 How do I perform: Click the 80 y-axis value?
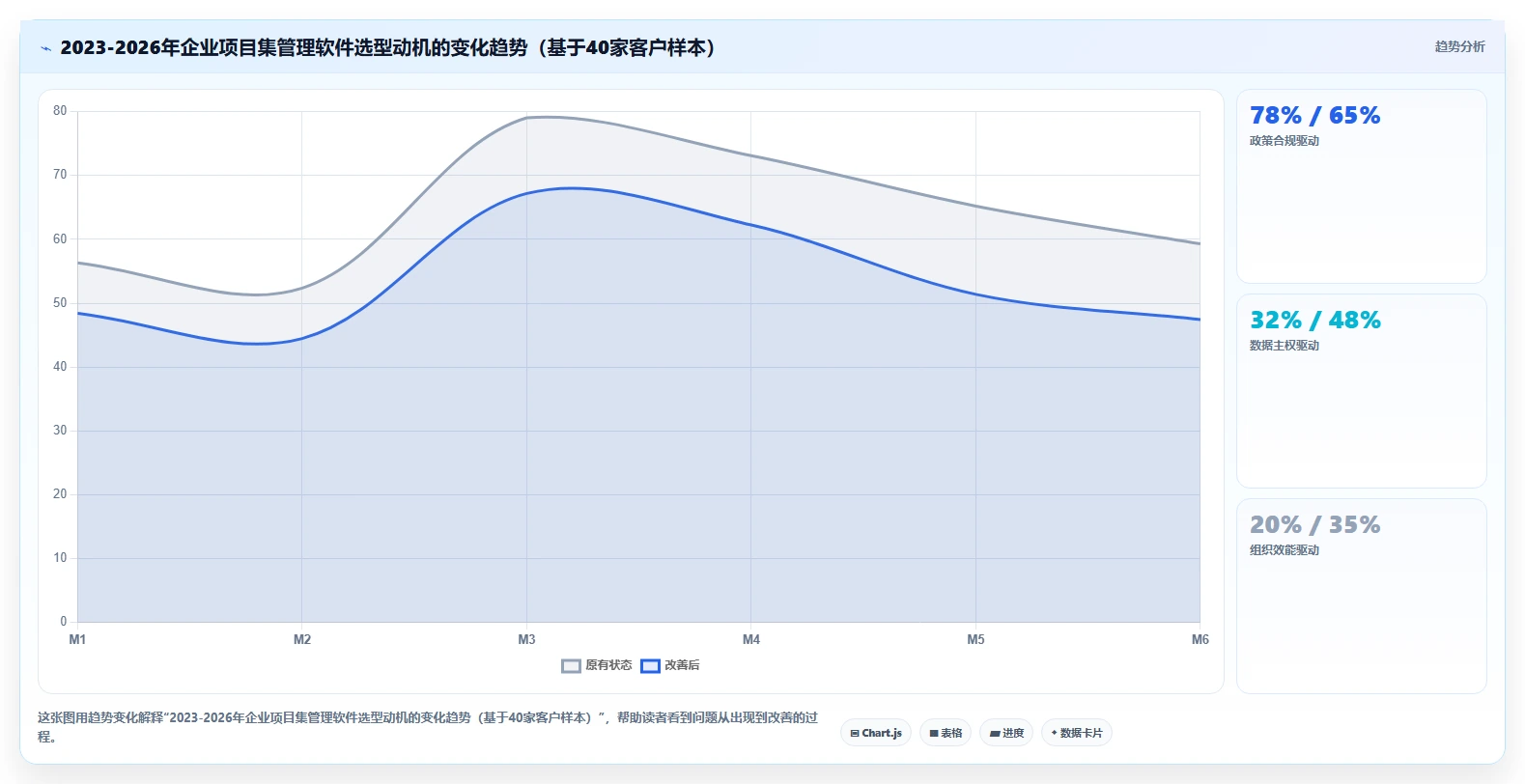coord(60,111)
